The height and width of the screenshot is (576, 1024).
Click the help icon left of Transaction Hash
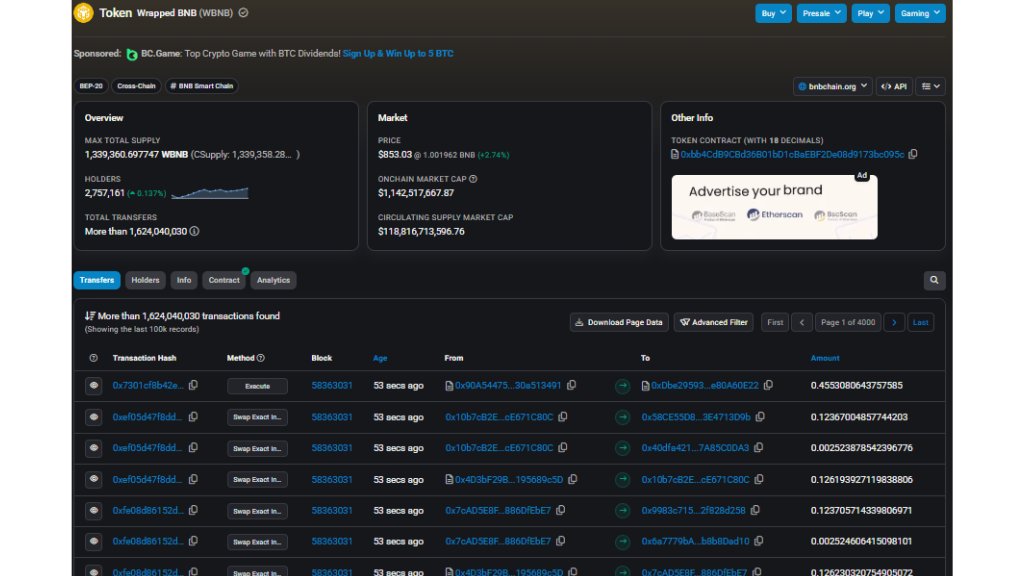(x=93, y=358)
